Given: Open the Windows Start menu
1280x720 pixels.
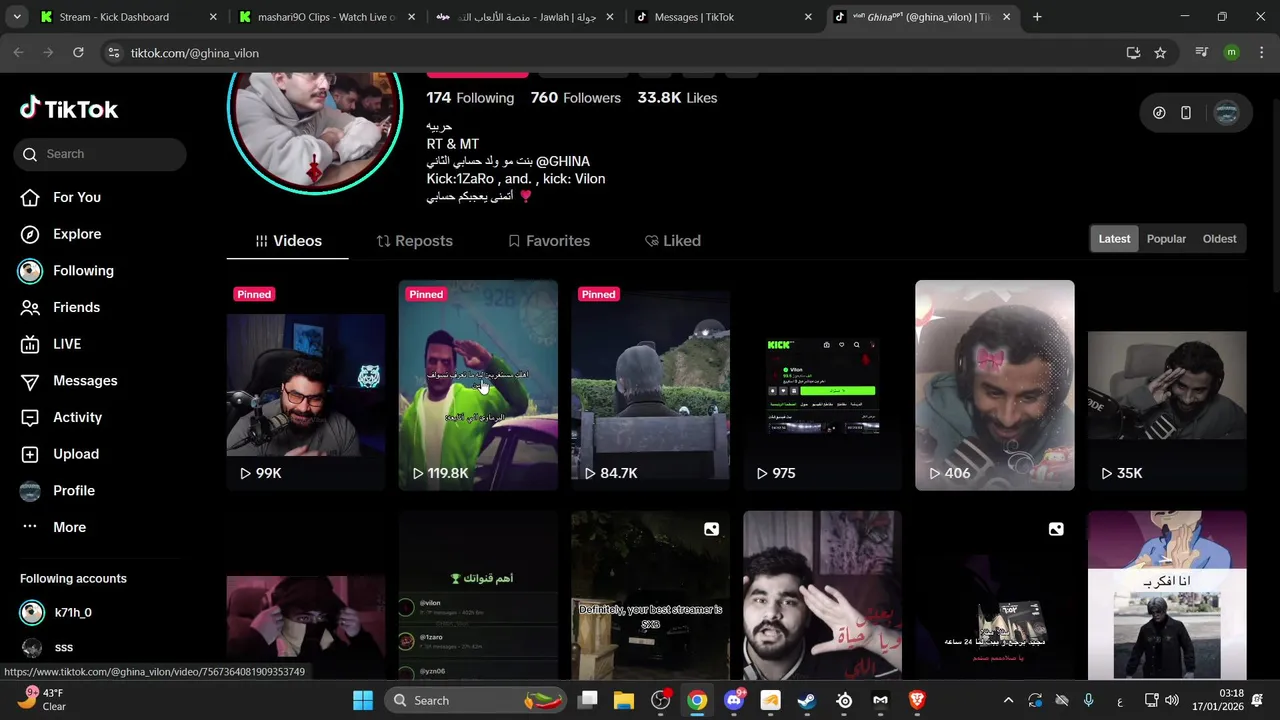Looking at the screenshot, I should pos(363,700).
